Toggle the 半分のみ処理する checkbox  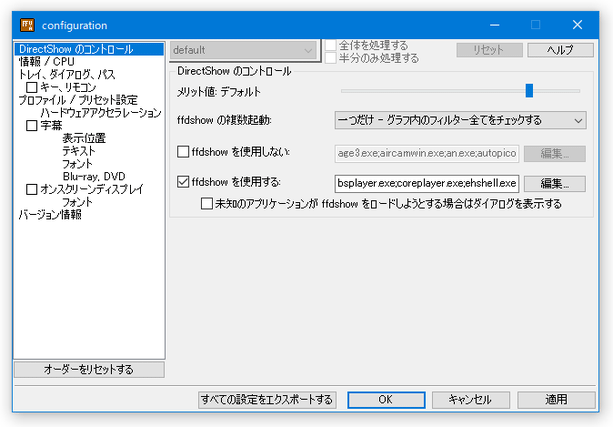pos(331,58)
